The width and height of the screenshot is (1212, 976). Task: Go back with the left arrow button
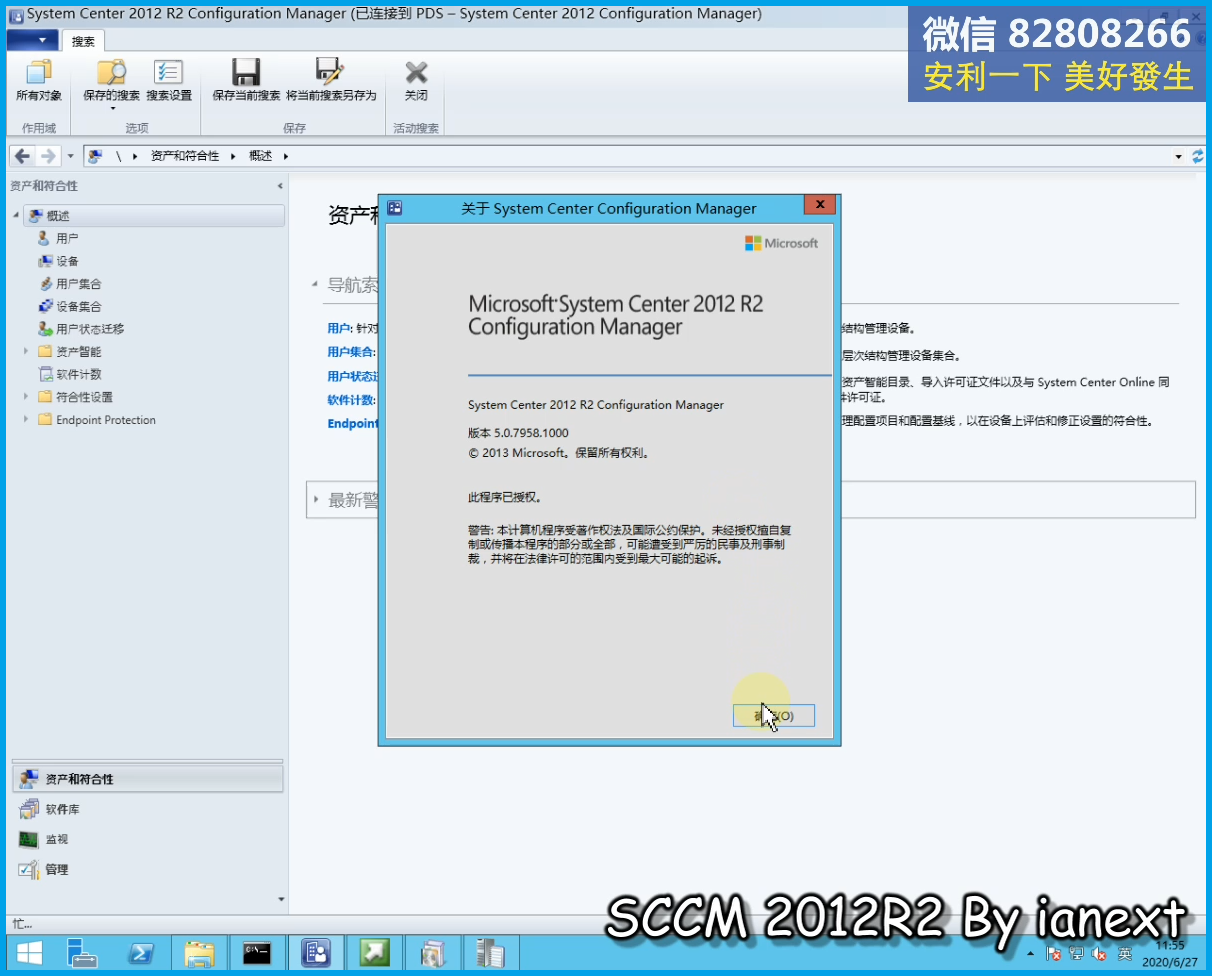(22, 156)
